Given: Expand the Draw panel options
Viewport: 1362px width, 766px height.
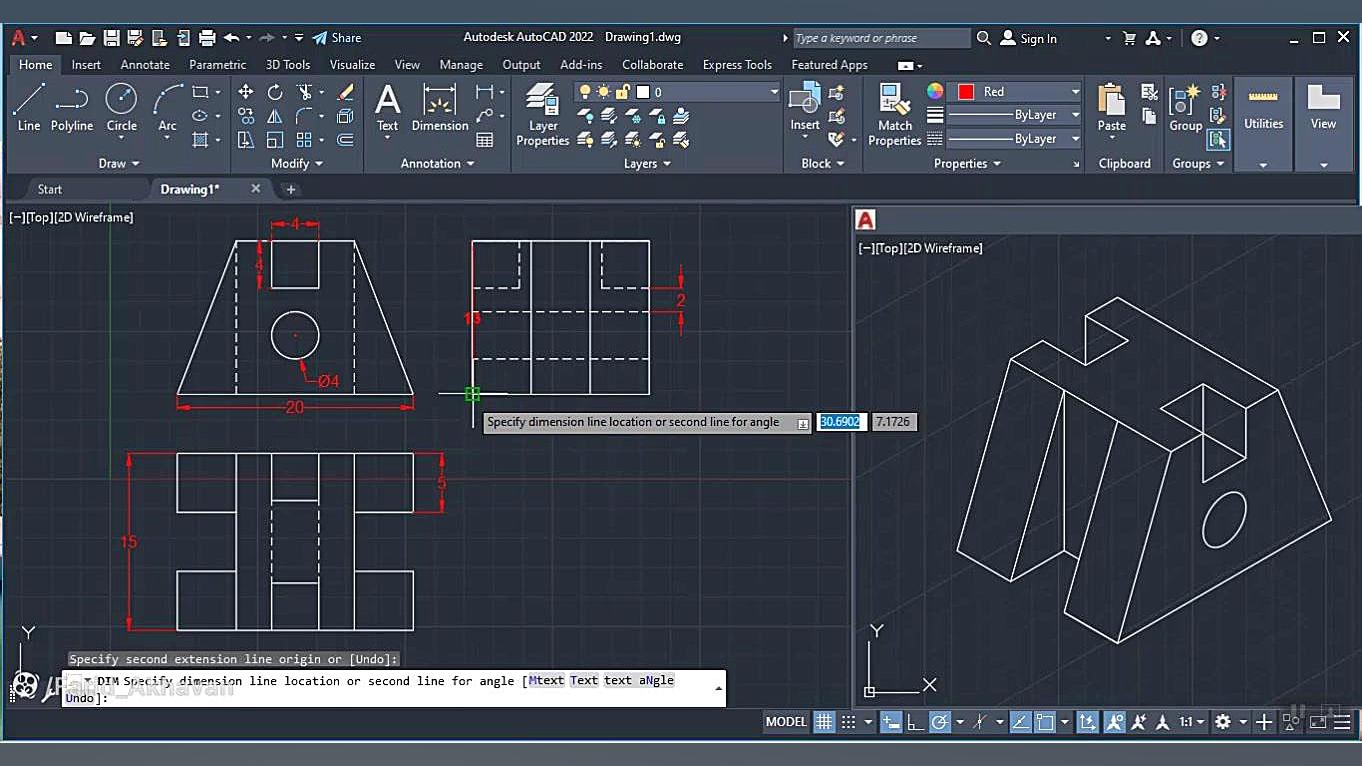Looking at the screenshot, I should [119, 164].
